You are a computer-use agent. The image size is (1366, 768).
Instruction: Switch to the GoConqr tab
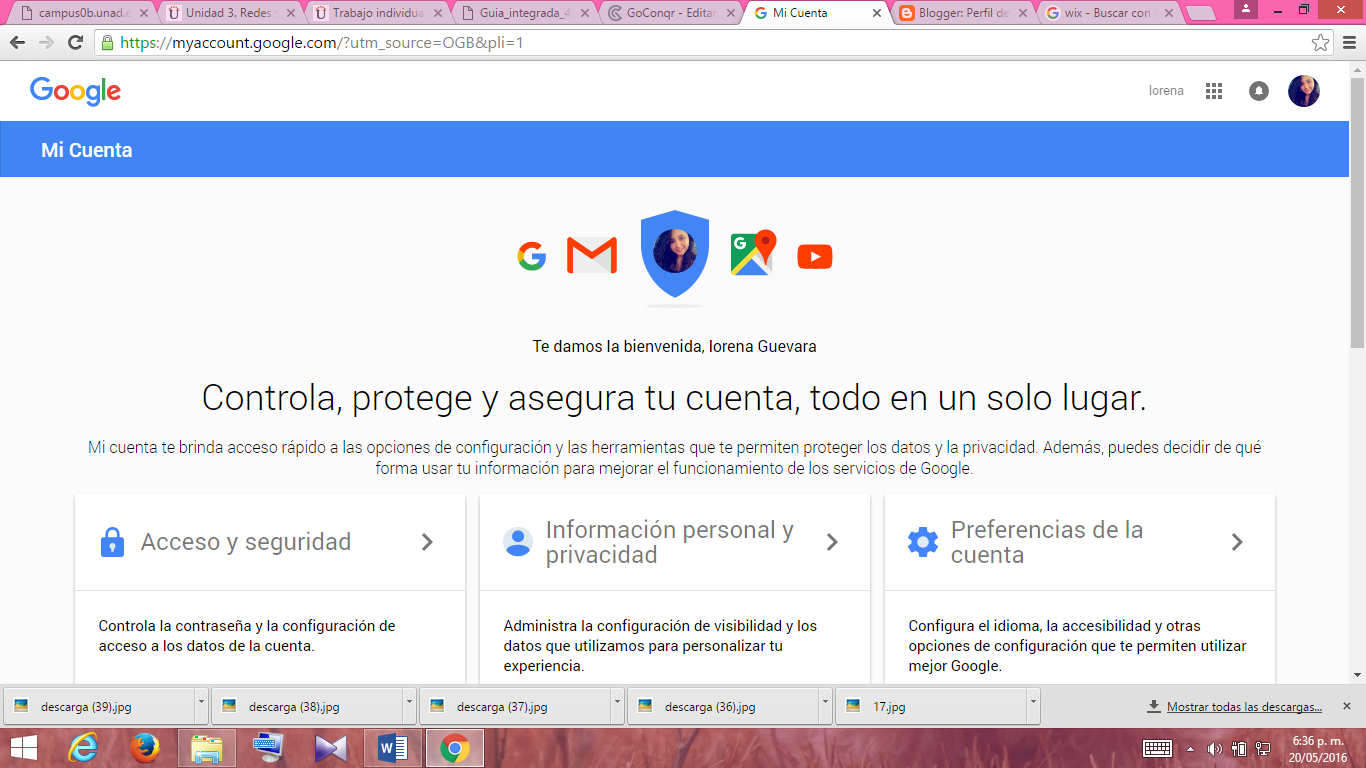pos(670,14)
